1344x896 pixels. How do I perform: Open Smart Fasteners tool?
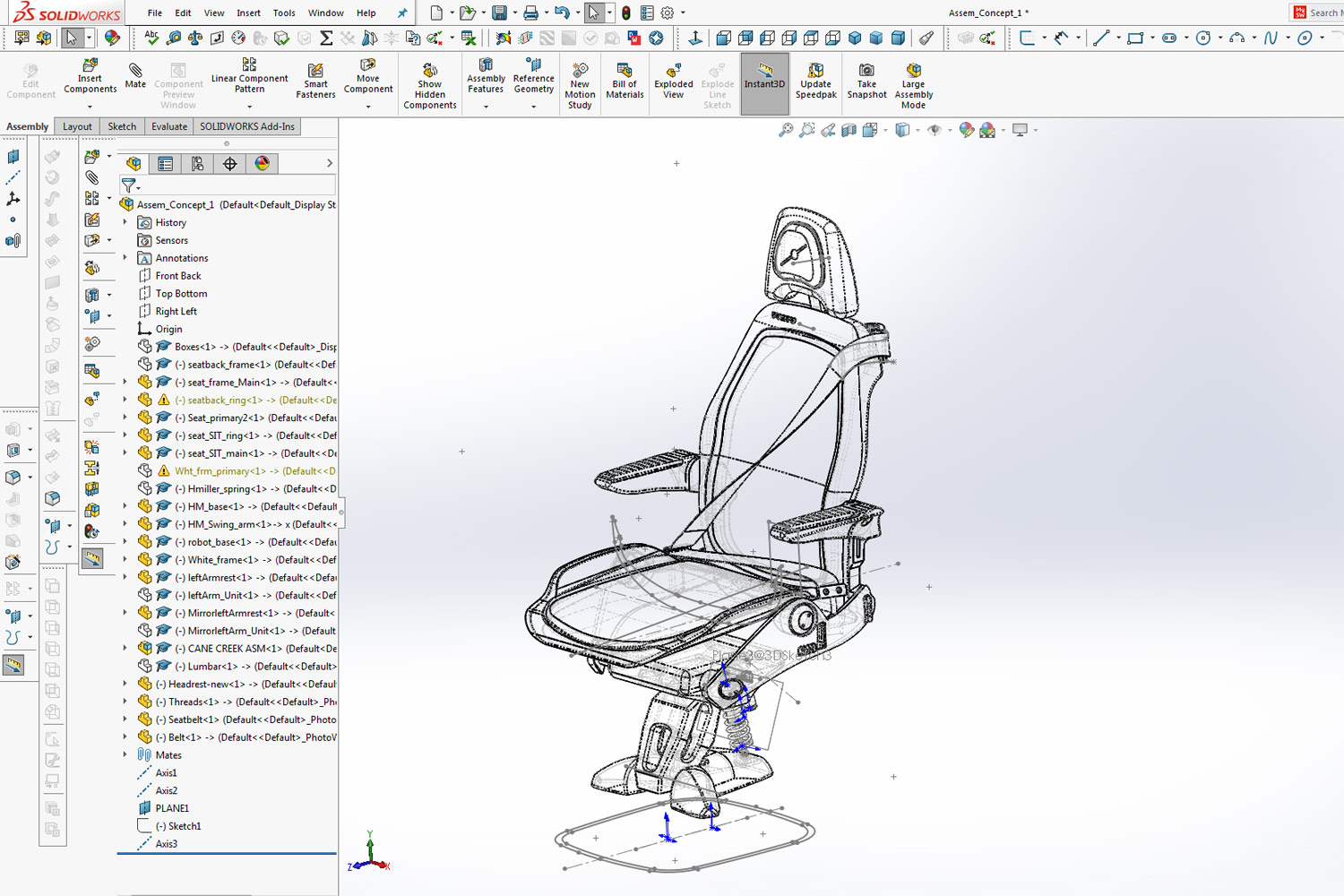[x=315, y=81]
